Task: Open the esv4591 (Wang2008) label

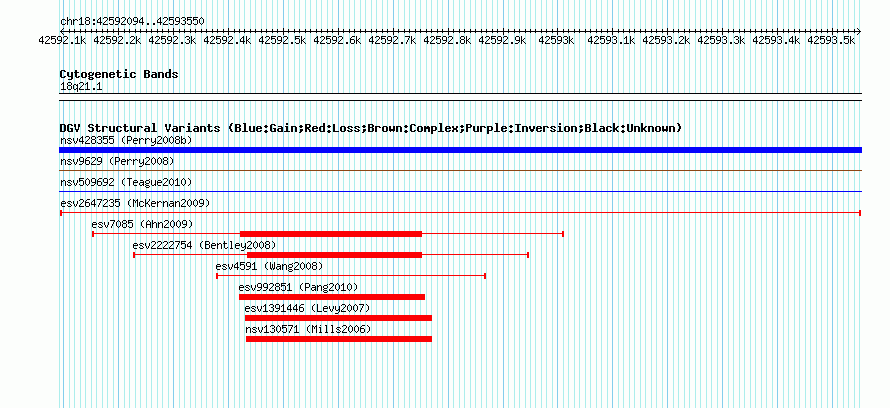Action: pyautogui.click(x=269, y=266)
